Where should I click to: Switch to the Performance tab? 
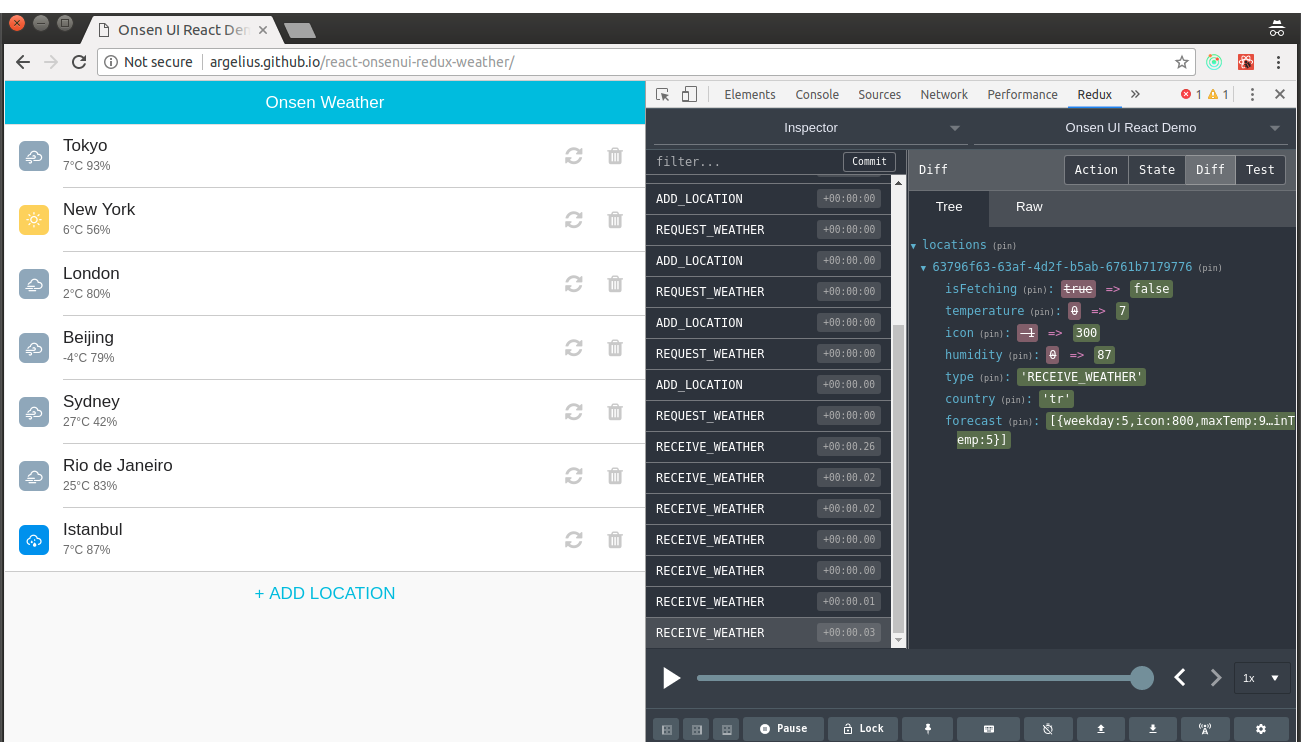(x=1022, y=94)
